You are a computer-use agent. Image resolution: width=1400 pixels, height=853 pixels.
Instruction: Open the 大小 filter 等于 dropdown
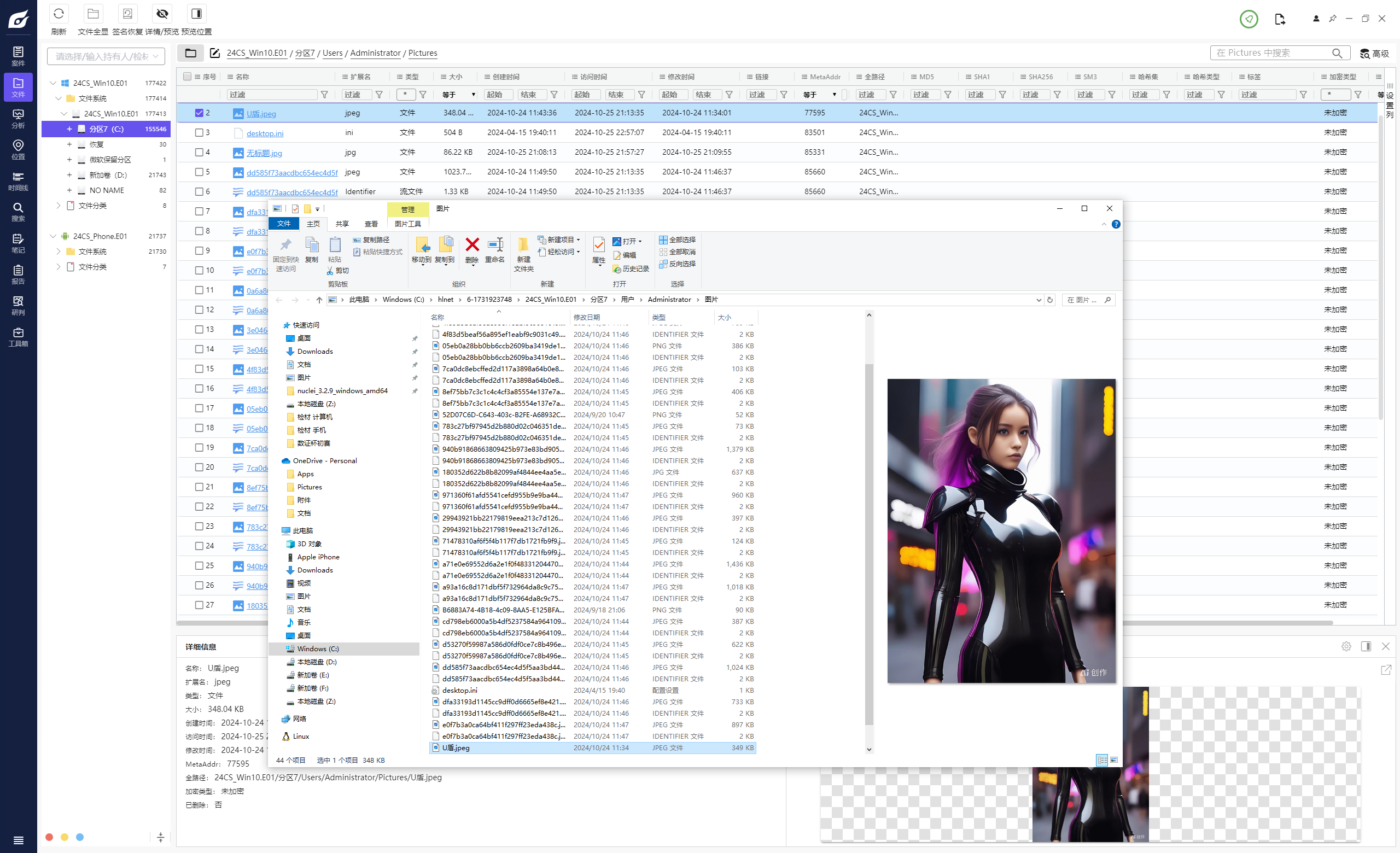point(458,95)
